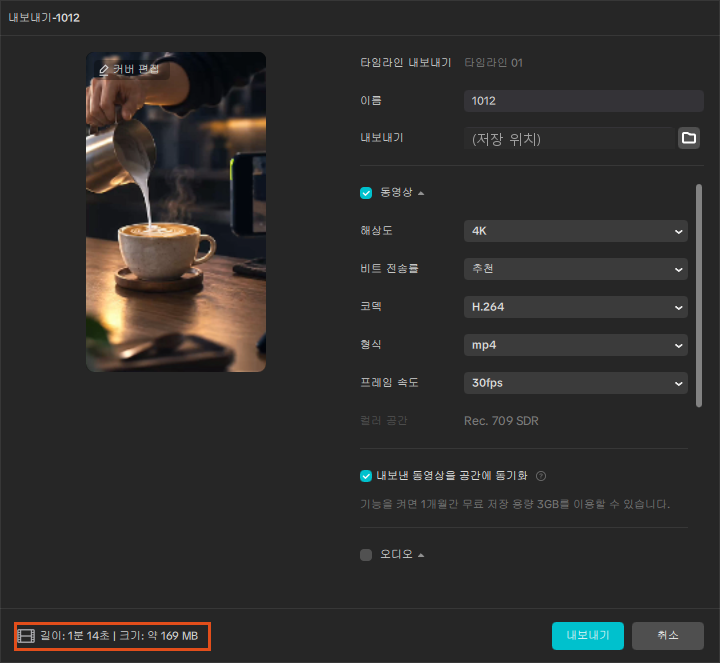
Task: Click the 이름 input field containing 1012
Action: click(x=584, y=101)
